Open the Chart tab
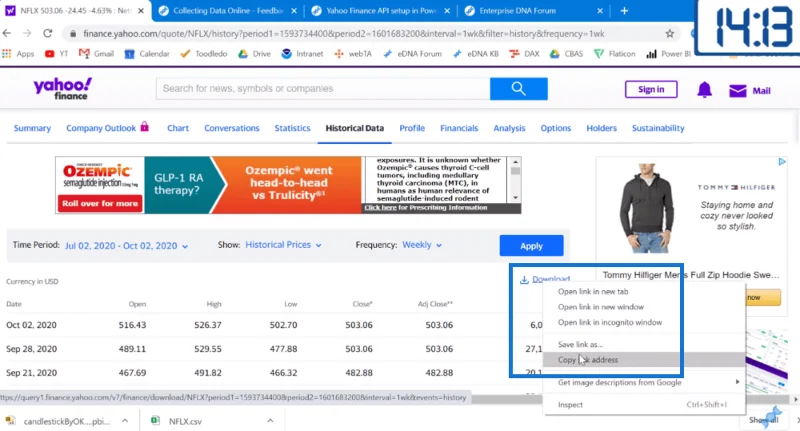This screenshot has height=431, width=800. 178,128
